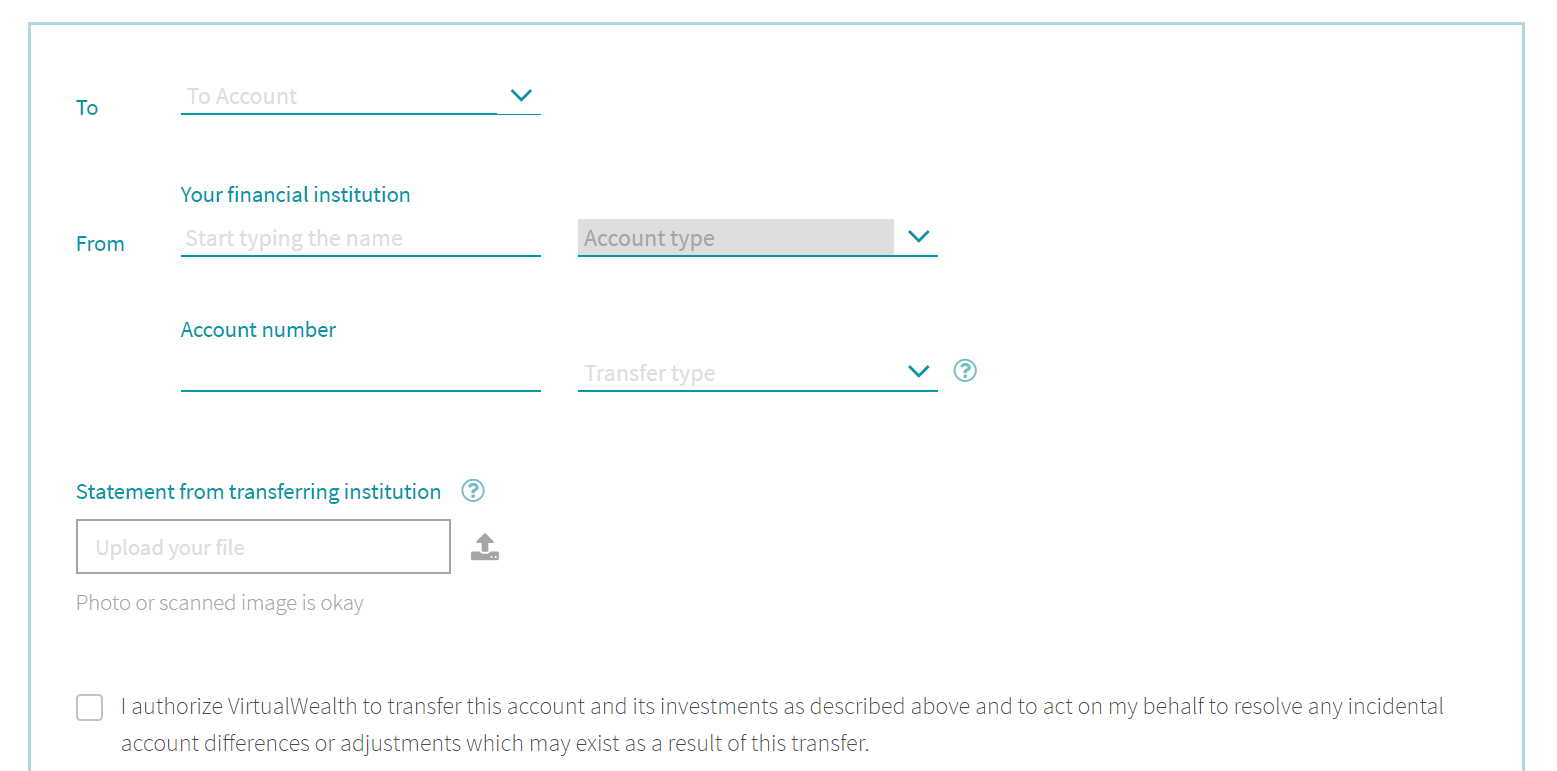Viewport: 1557px width, 771px height.
Task: Click the Account number label
Action: [258, 329]
